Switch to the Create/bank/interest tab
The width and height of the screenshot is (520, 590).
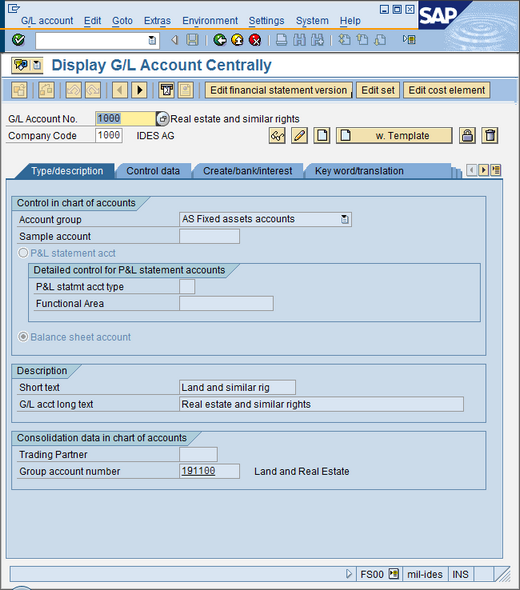tap(248, 171)
